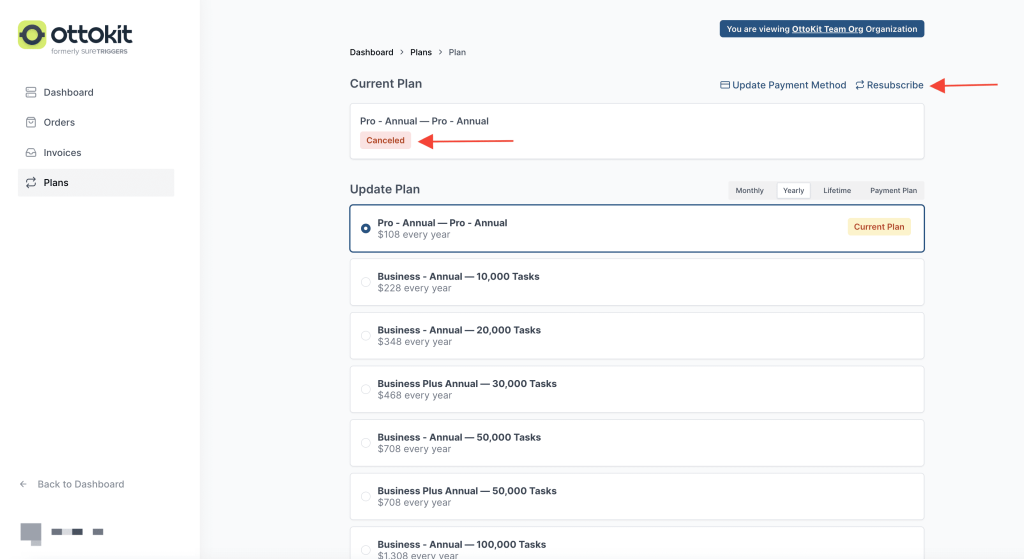The height and width of the screenshot is (559, 1024).
Task: Switch to the Lifetime plans tab
Action: [837, 190]
